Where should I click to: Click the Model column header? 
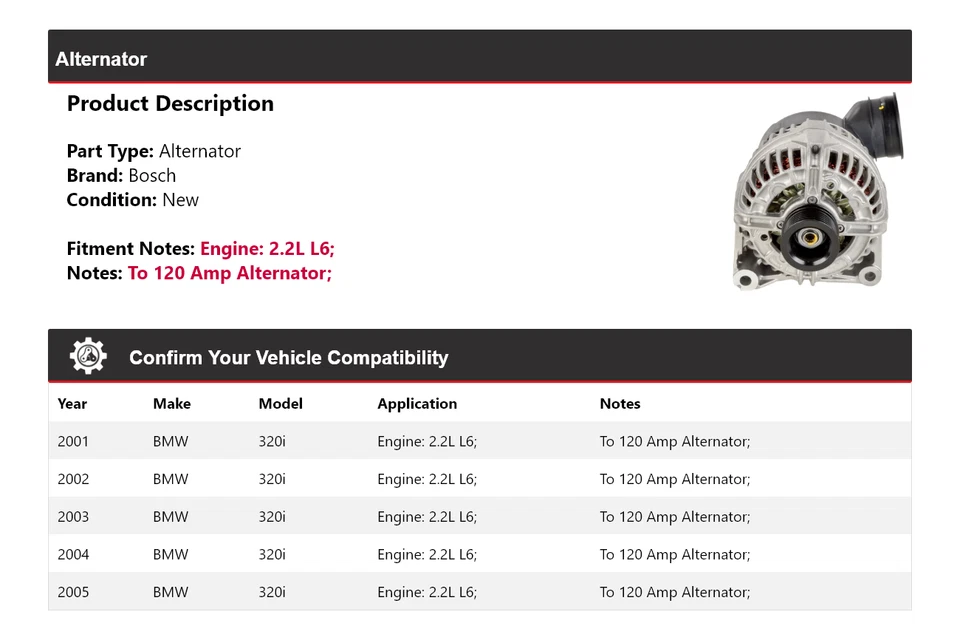click(x=280, y=404)
